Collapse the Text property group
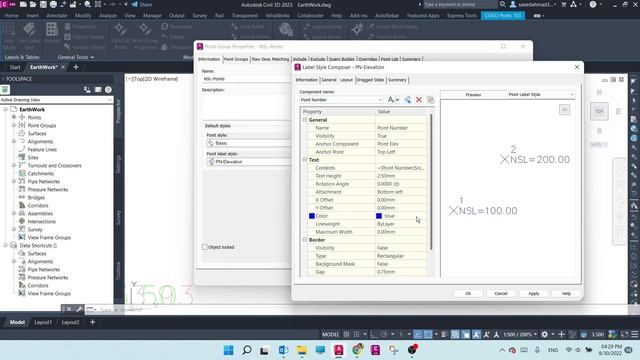 tap(305, 160)
